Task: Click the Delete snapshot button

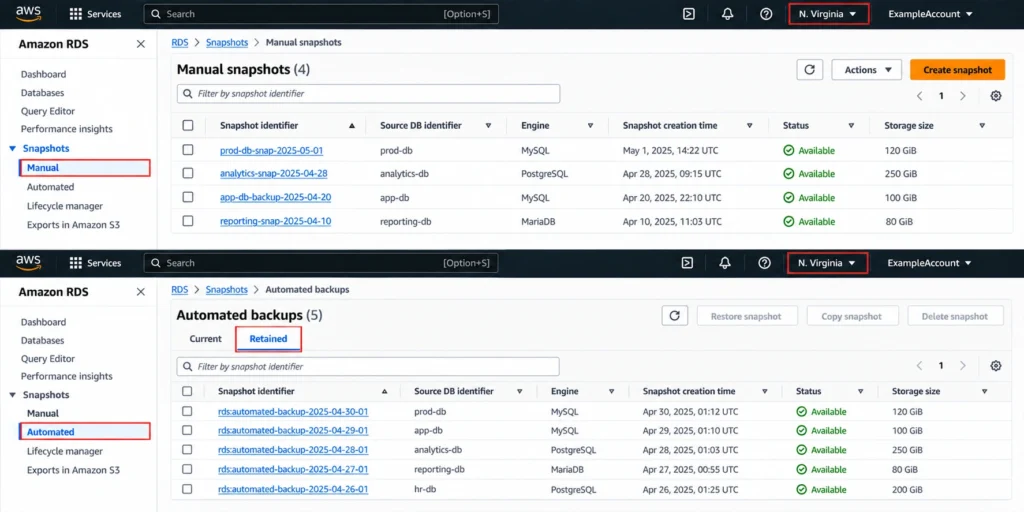Action: pyautogui.click(x=955, y=316)
